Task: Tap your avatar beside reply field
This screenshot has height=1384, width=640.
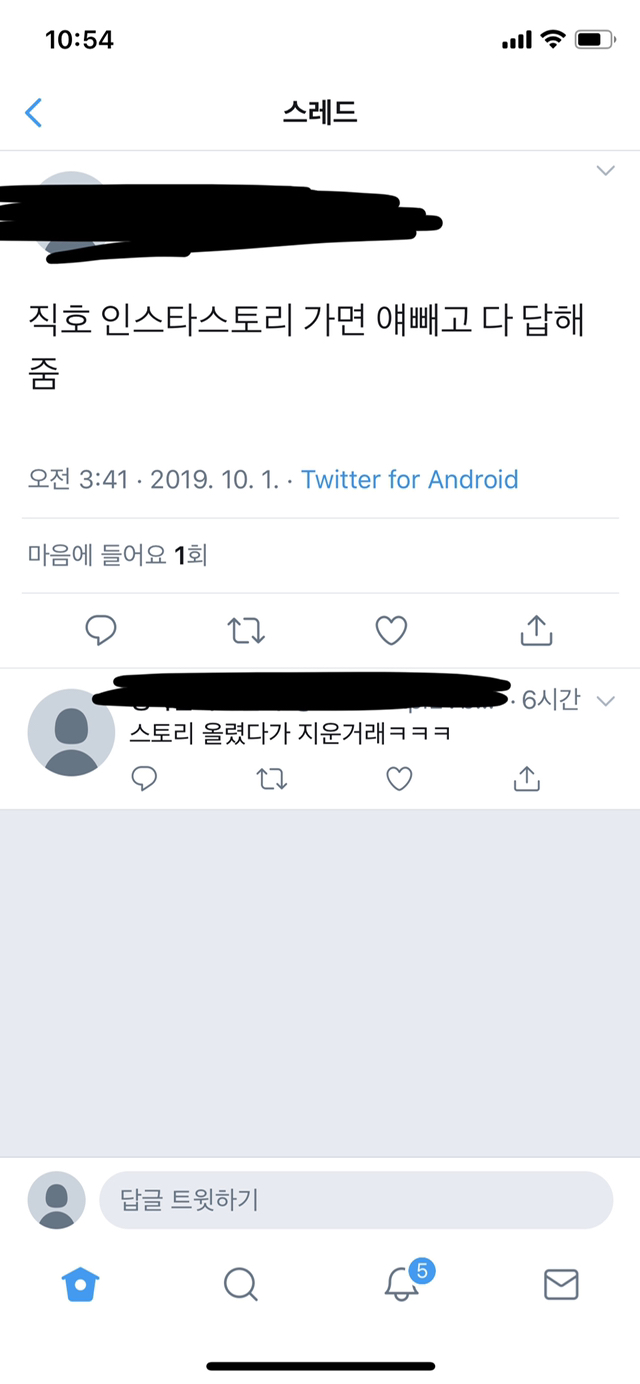Action: [x=56, y=1200]
